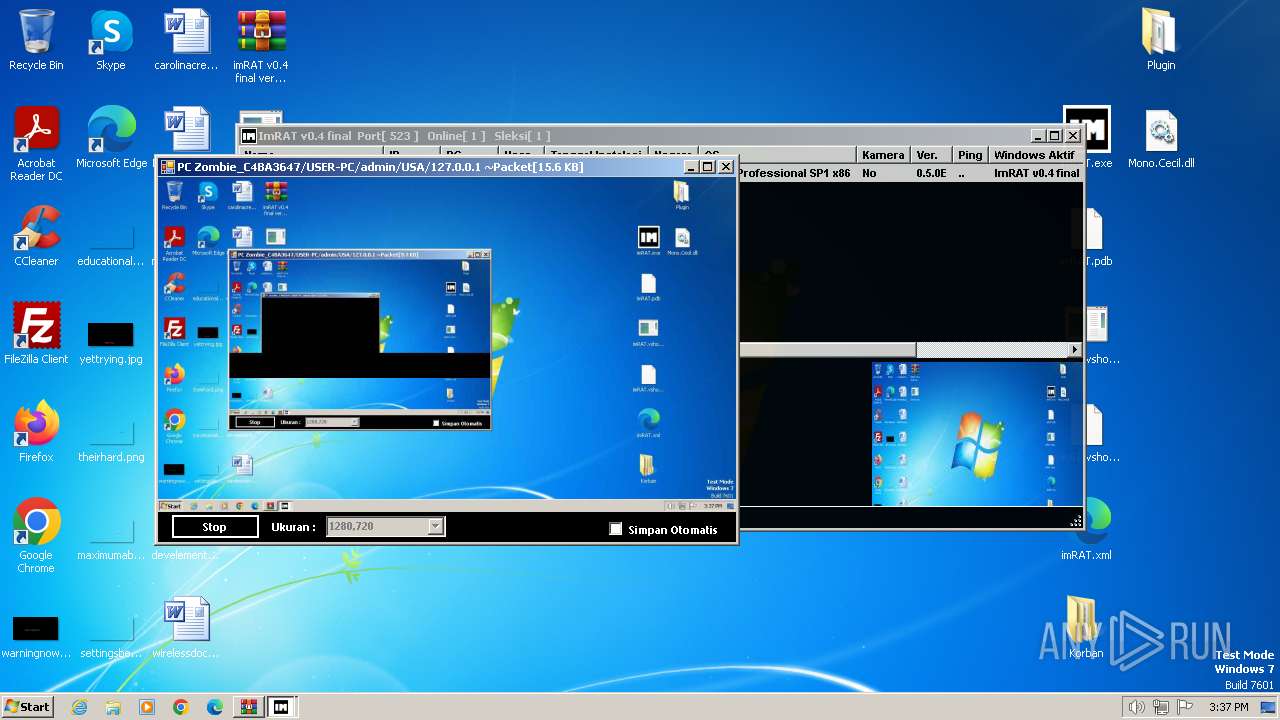Open the Korban folder on desktop
This screenshot has height=720, width=1280.
tap(1086, 629)
